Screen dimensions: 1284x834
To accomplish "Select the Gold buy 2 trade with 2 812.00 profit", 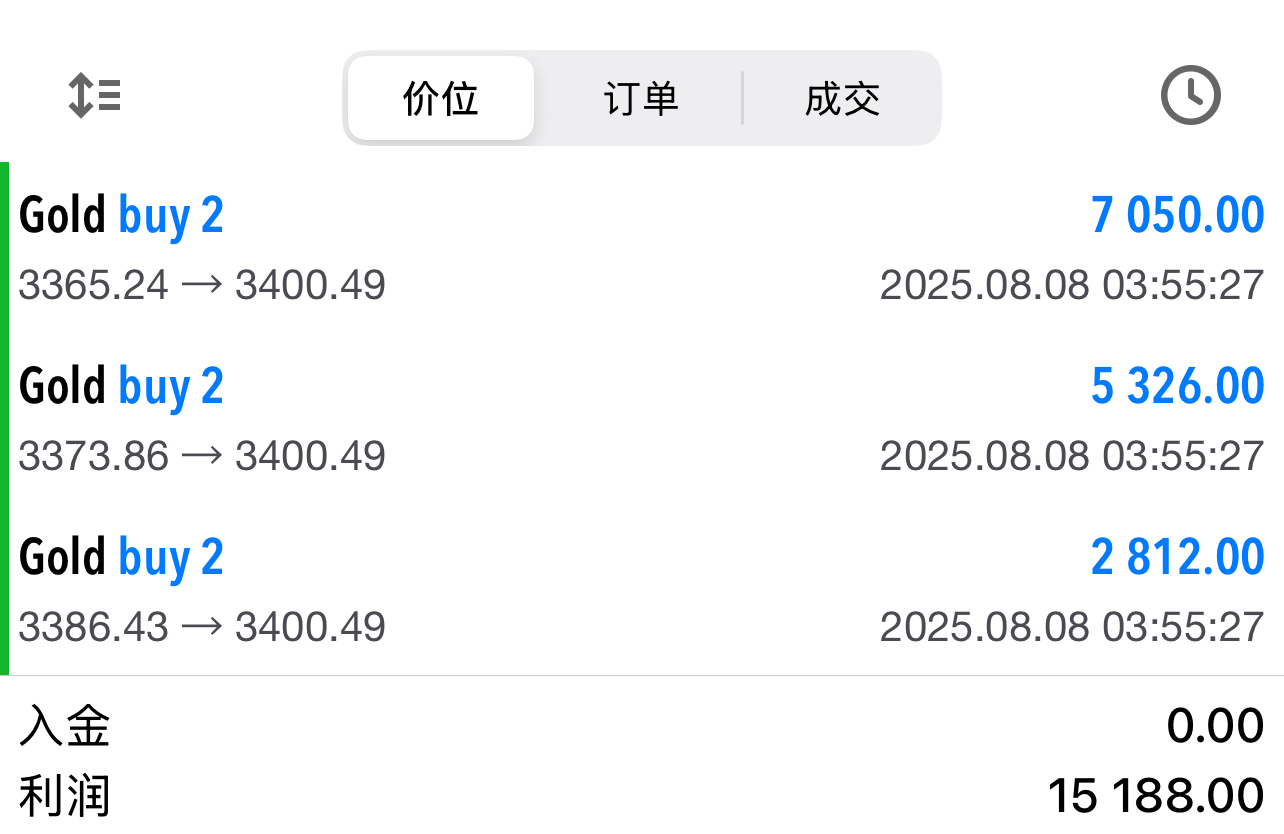I will point(642,590).
